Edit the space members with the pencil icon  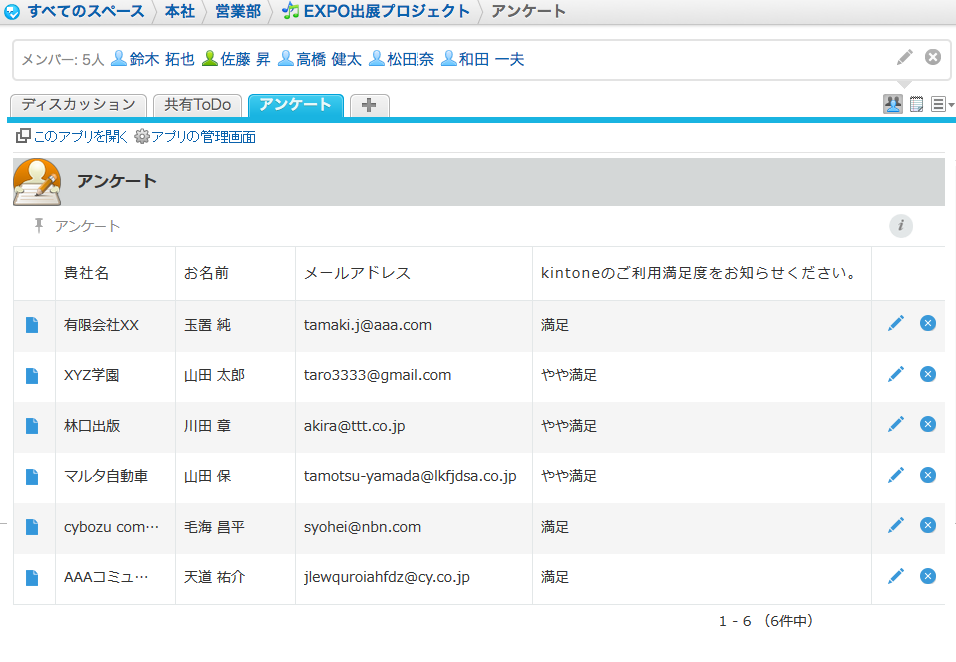point(905,57)
